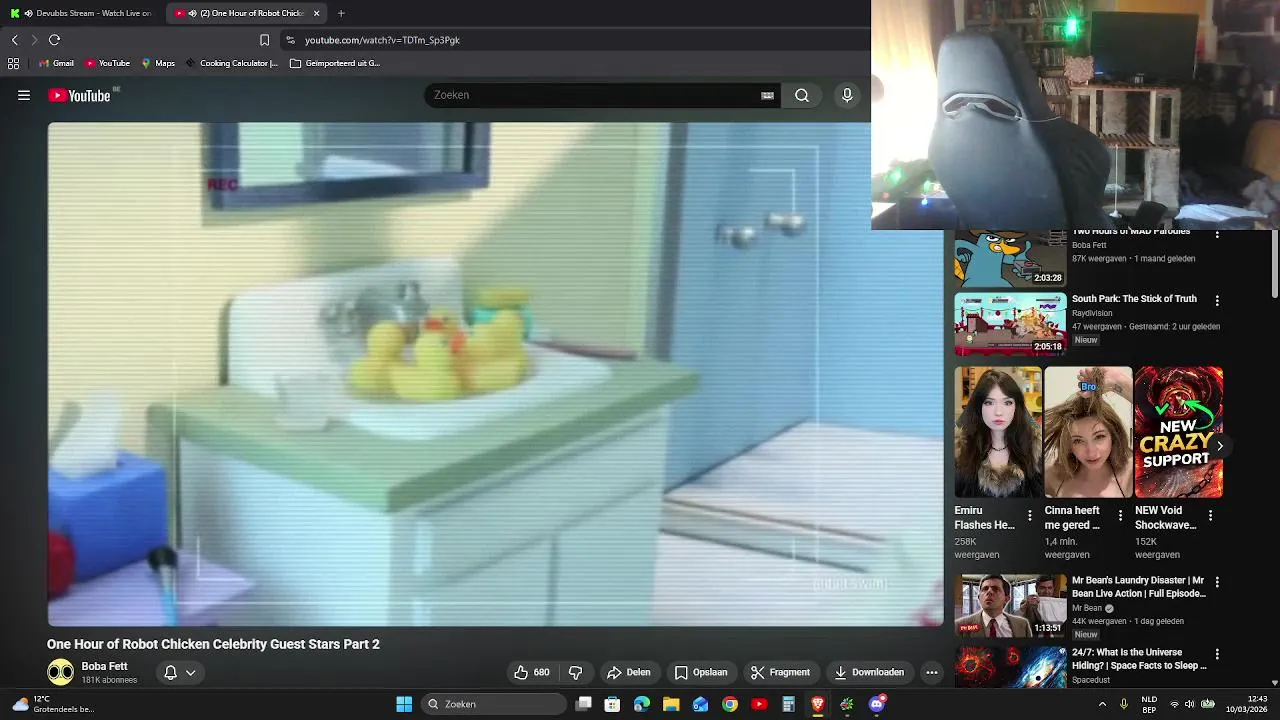The width and height of the screenshot is (1280, 720).
Task: Switch to the Devubbs Stream tab
Action: point(82,13)
